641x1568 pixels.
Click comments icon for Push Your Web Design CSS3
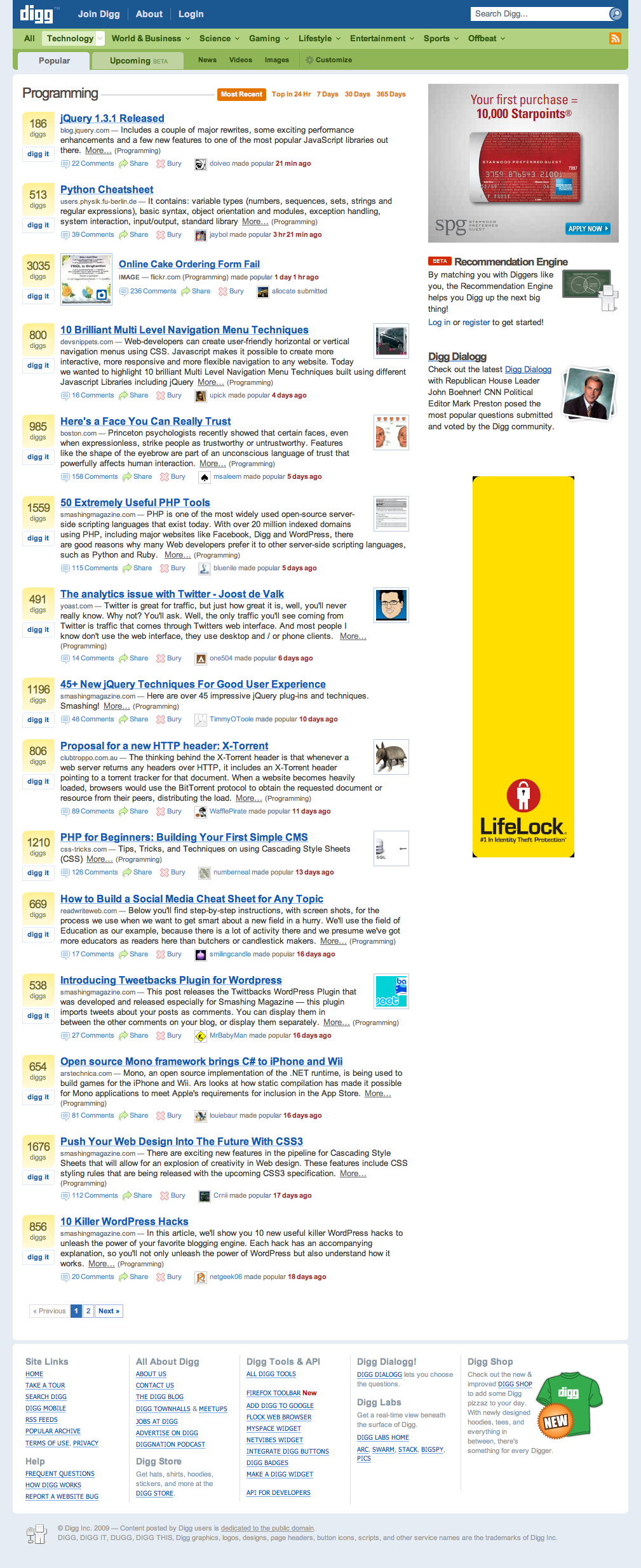point(65,1196)
